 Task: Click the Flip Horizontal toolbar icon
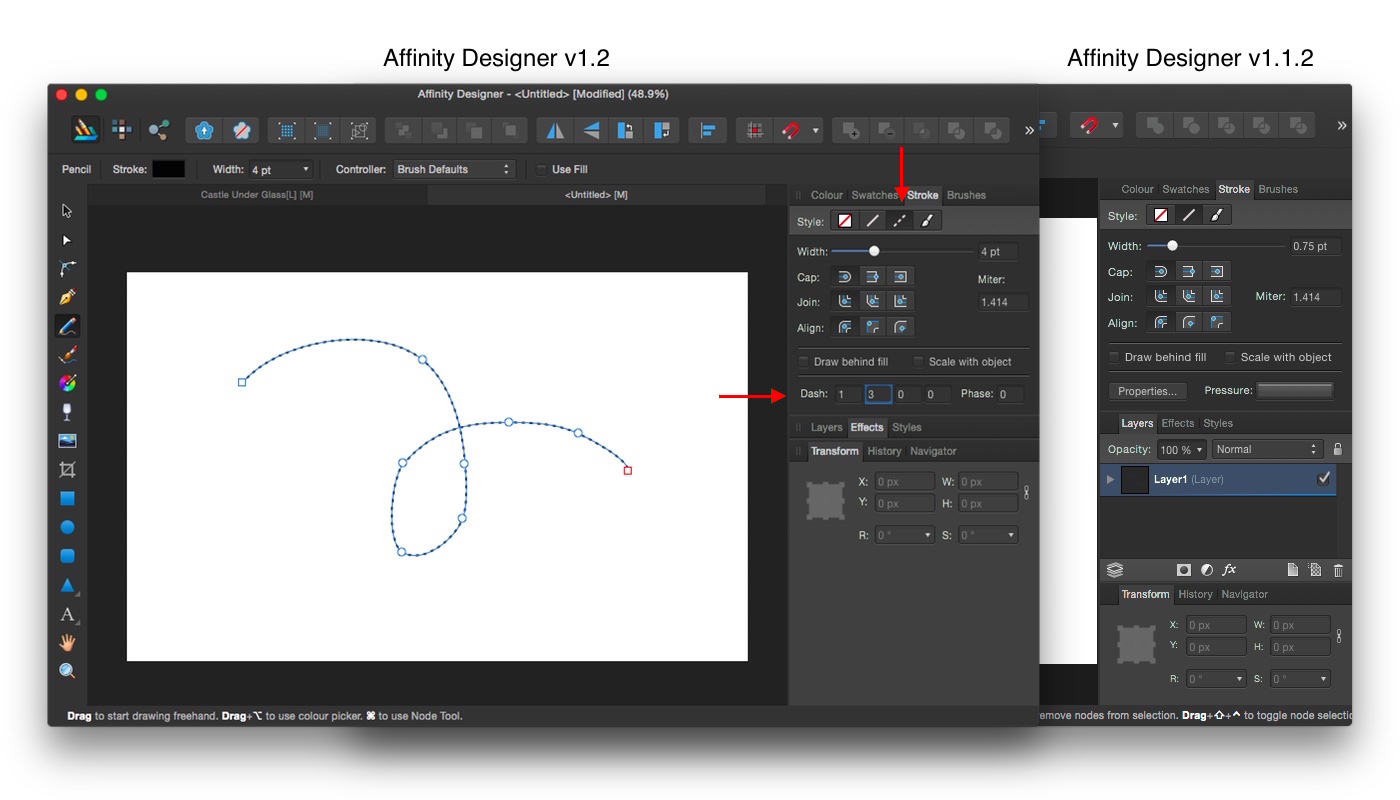[555, 130]
